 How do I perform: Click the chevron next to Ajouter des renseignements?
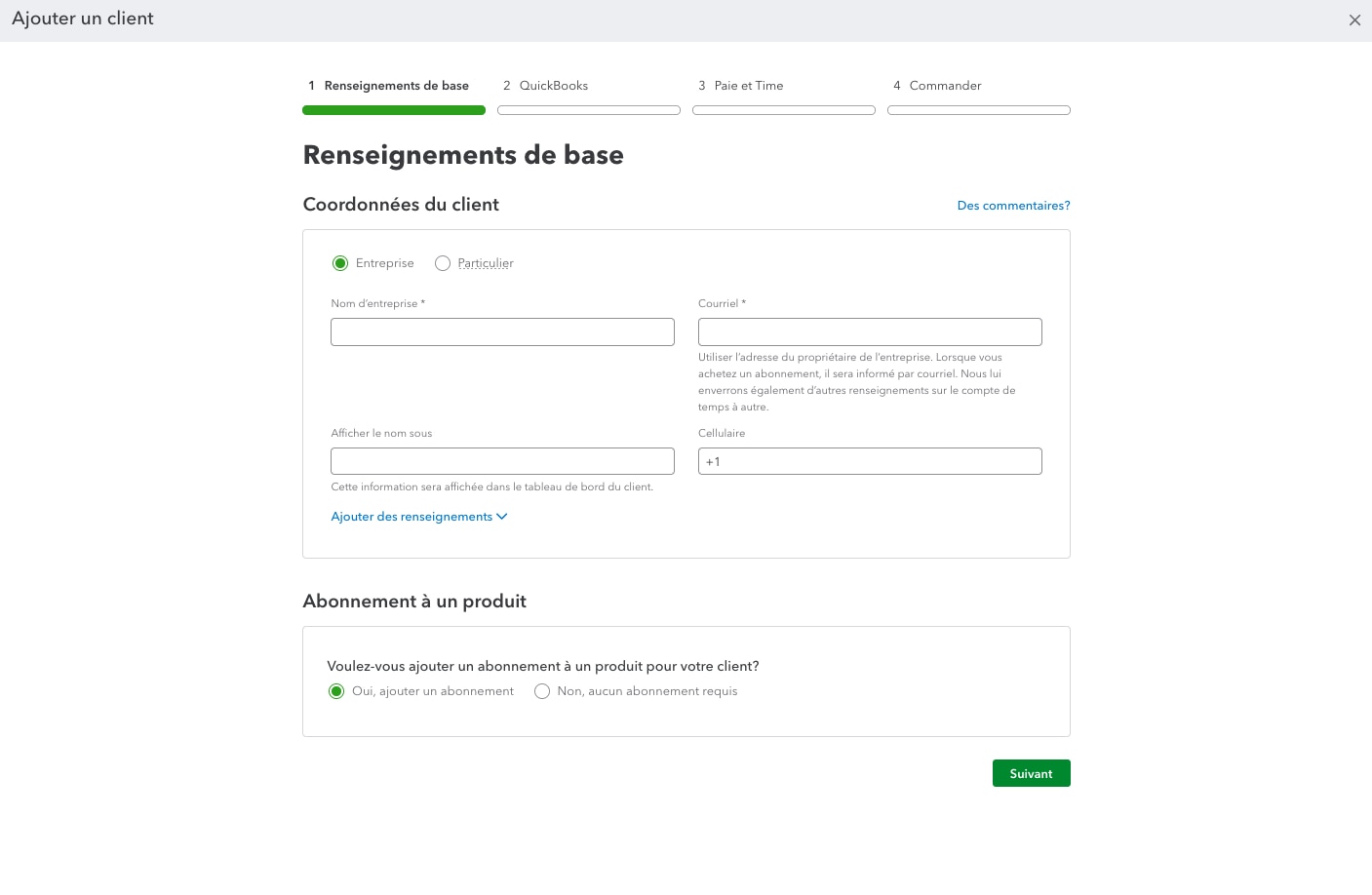pyautogui.click(x=501, y=517)
